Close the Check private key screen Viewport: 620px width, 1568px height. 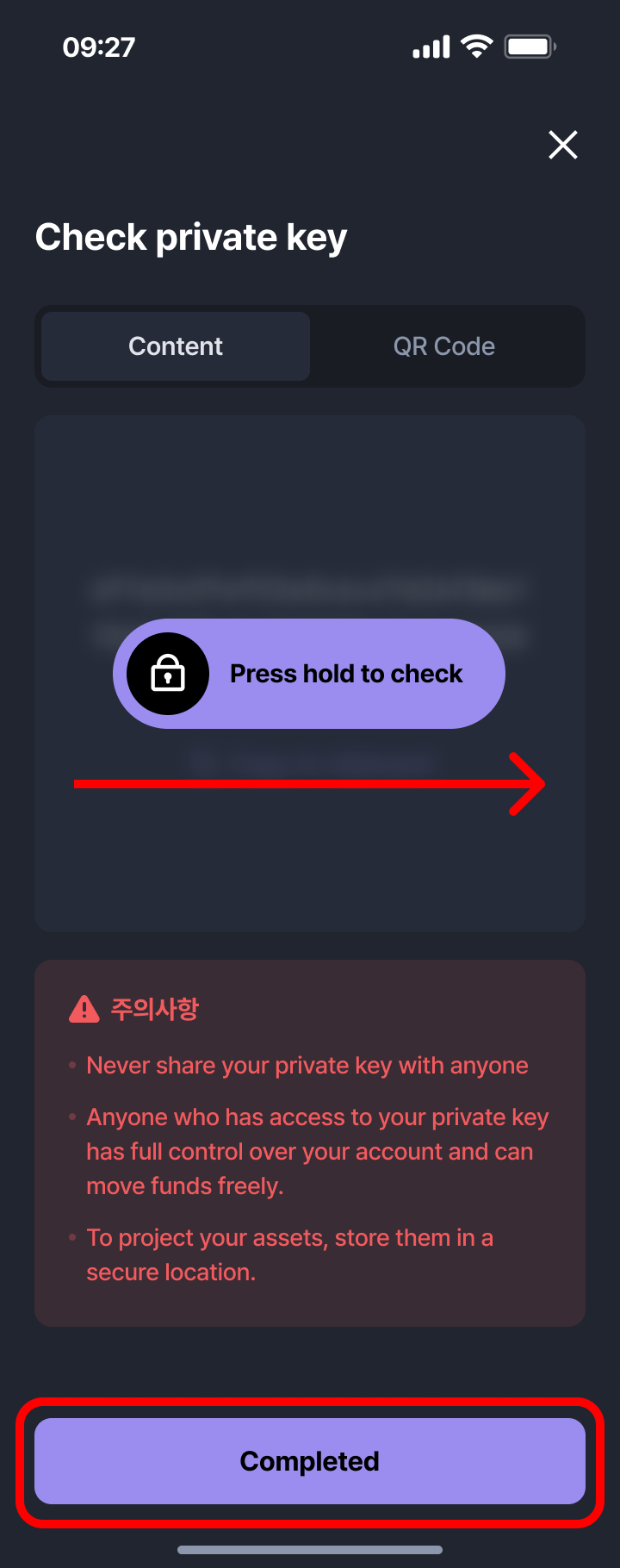(563, 145)
